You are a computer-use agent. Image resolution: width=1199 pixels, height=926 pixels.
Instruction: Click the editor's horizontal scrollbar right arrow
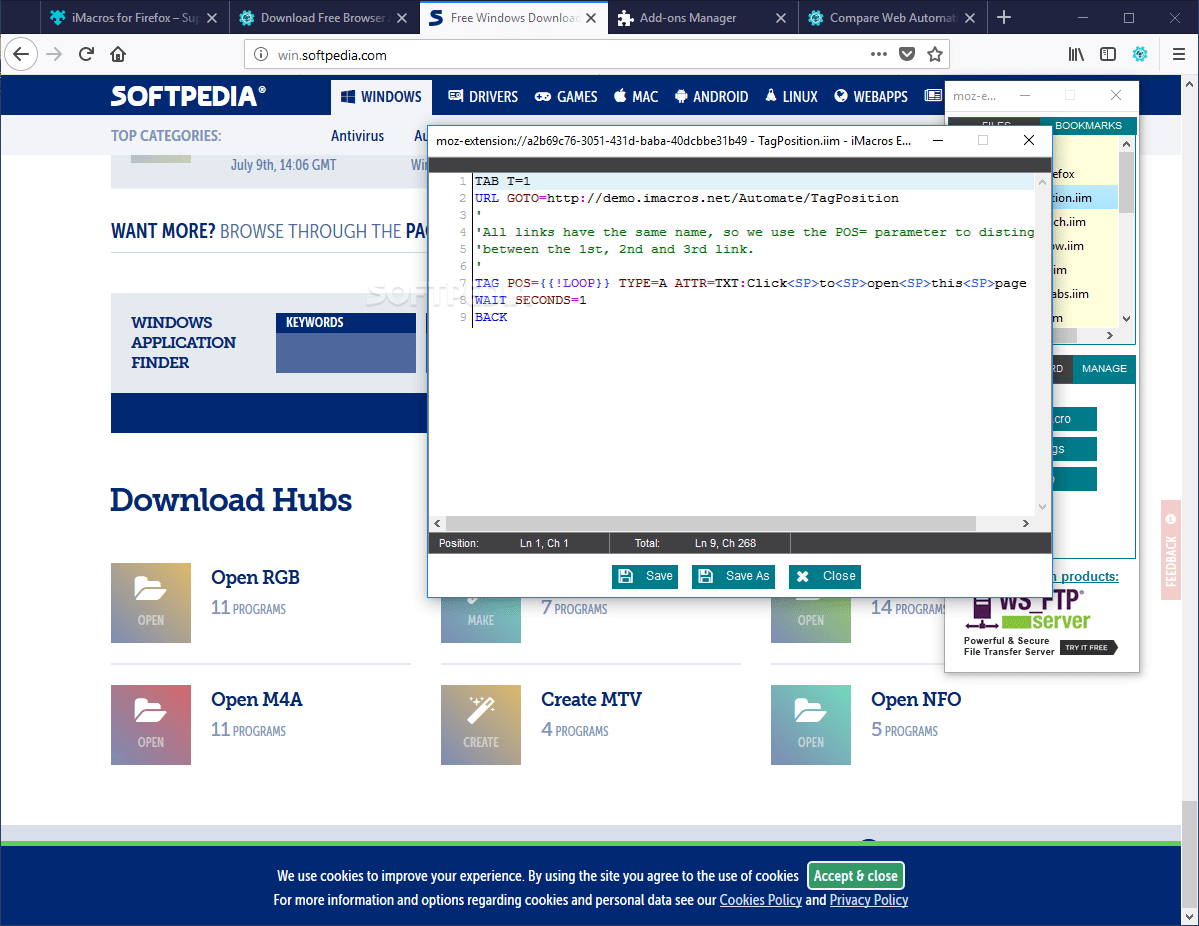pos(1026,523)
